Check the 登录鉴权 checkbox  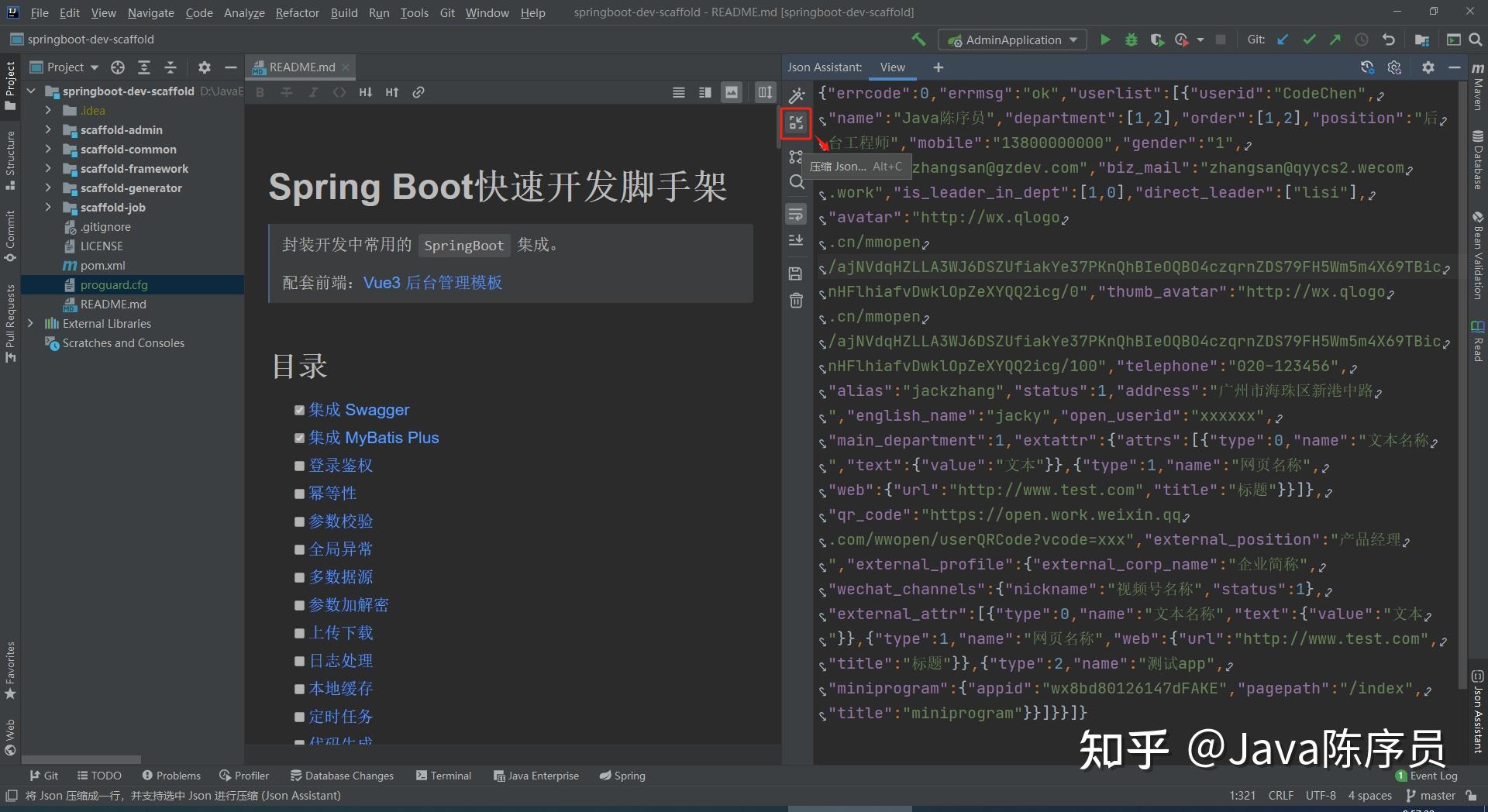click(x=300, y=466)
